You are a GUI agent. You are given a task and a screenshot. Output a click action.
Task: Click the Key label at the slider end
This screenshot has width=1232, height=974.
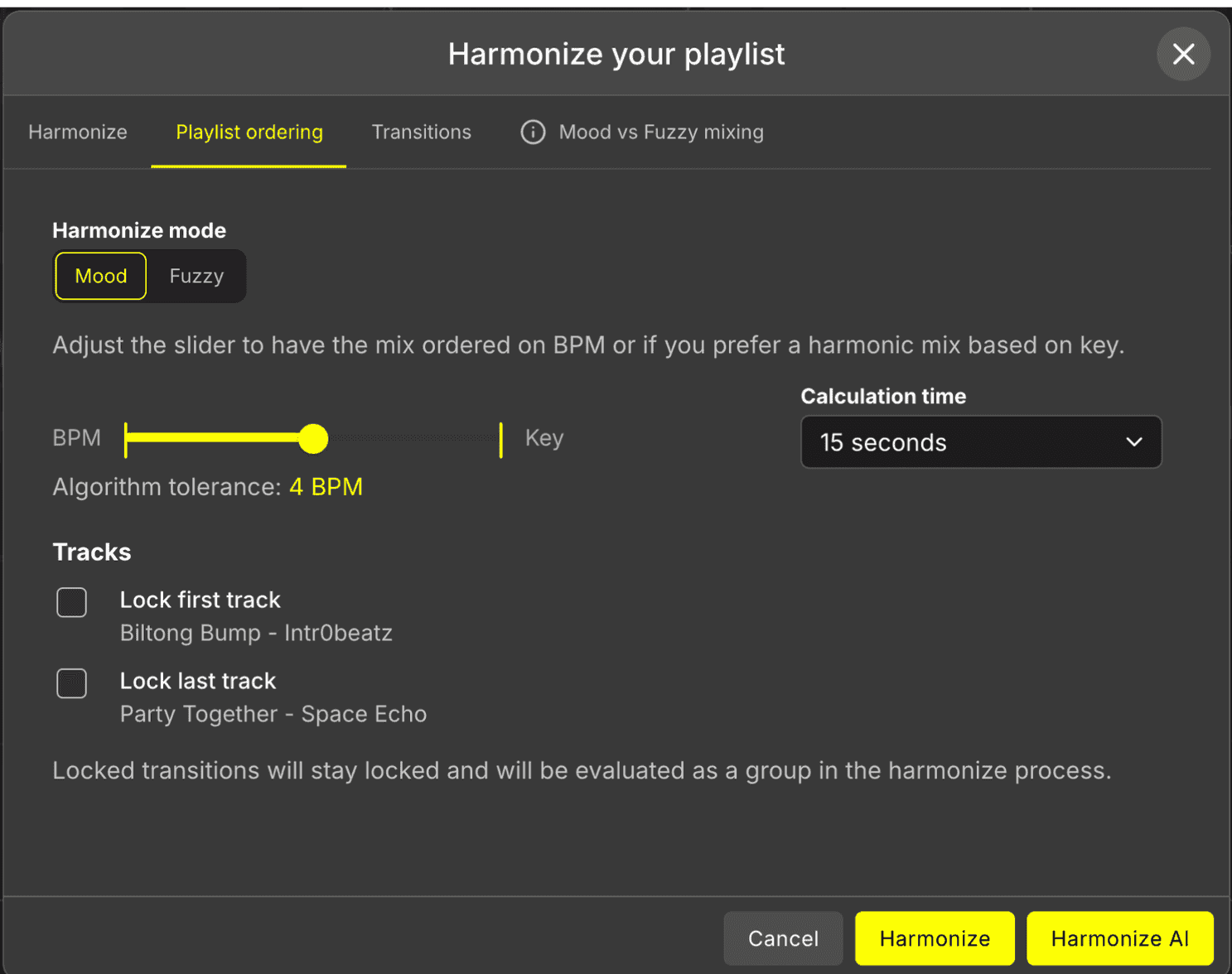pos(544,437)
